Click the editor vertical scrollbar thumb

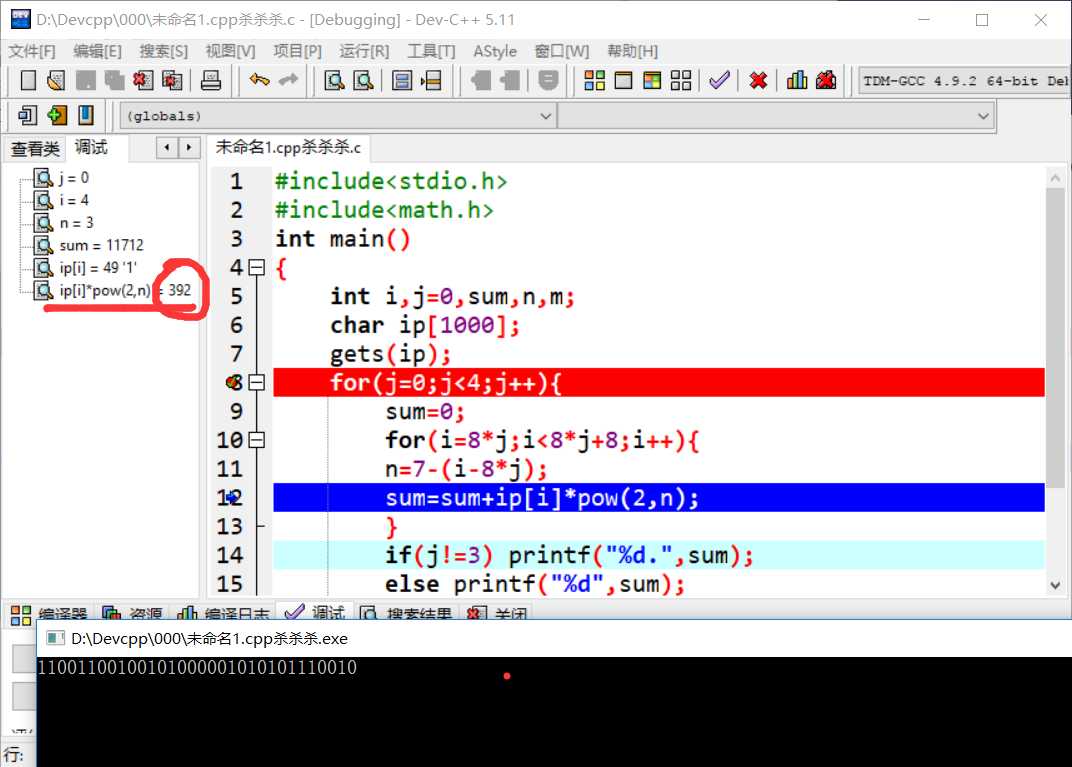pos(1055,338)
